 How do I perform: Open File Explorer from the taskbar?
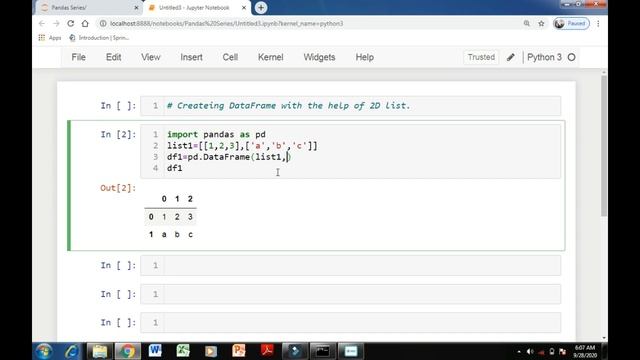coord(100,351)
